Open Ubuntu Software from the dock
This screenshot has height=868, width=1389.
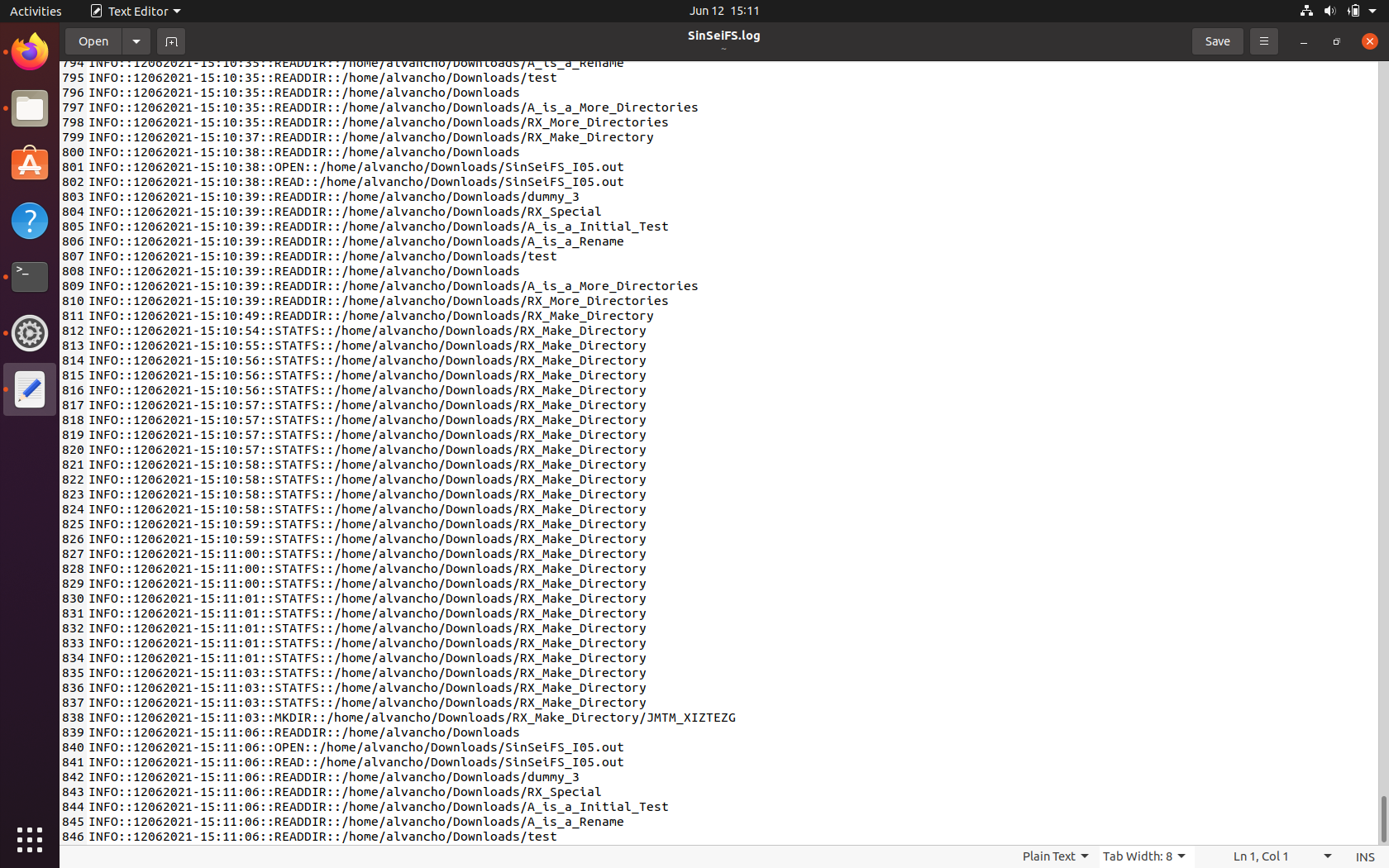click(x=29, y=165)
